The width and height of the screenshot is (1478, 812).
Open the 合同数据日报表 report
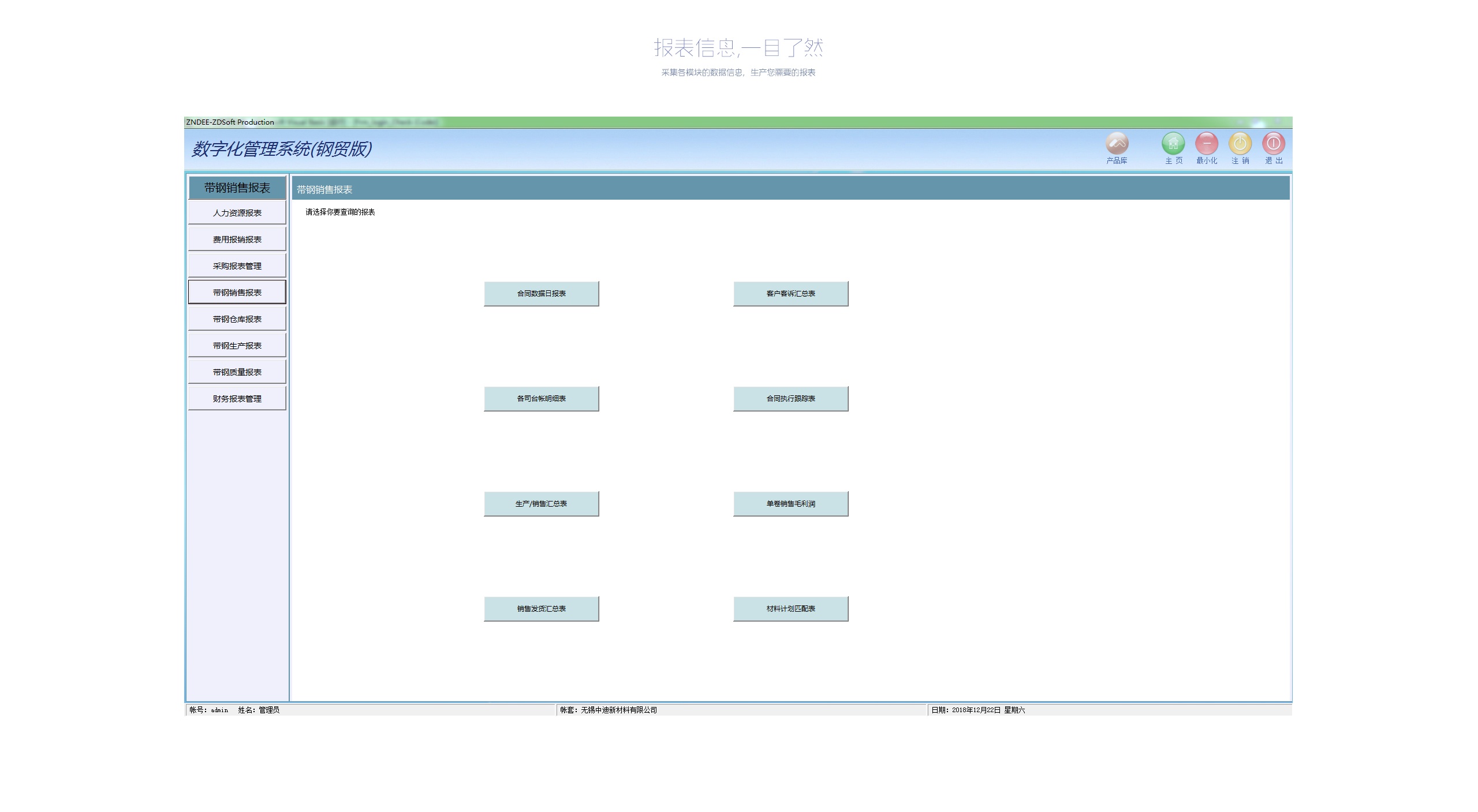(x=542, y=294)
